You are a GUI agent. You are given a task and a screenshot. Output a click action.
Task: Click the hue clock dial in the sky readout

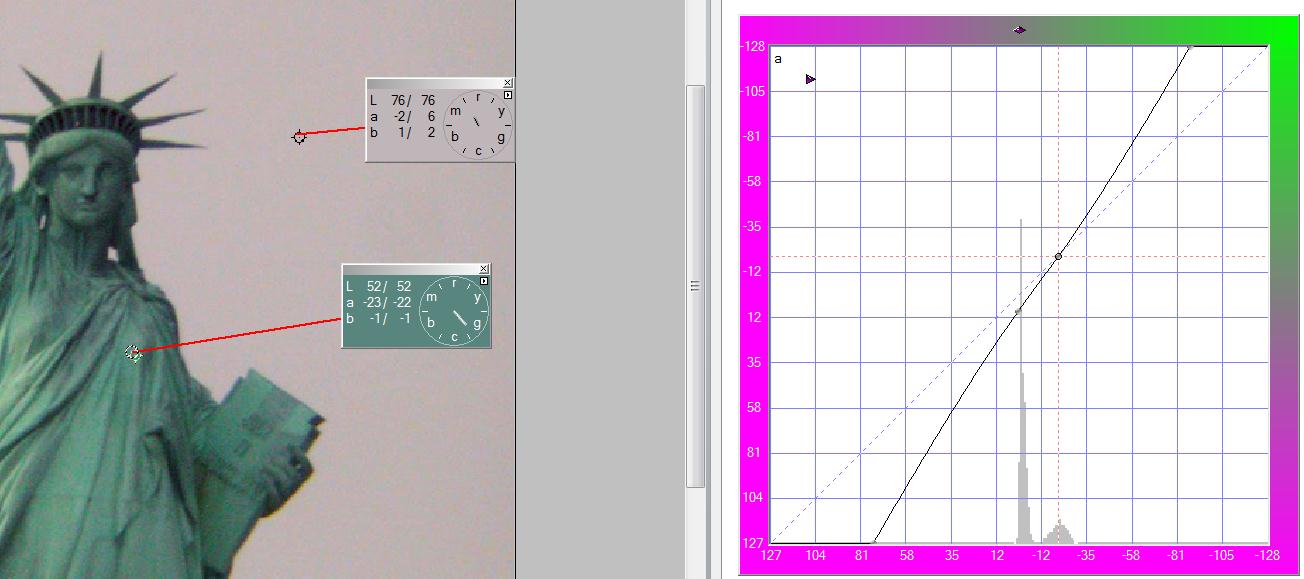(x=478, y=124)
